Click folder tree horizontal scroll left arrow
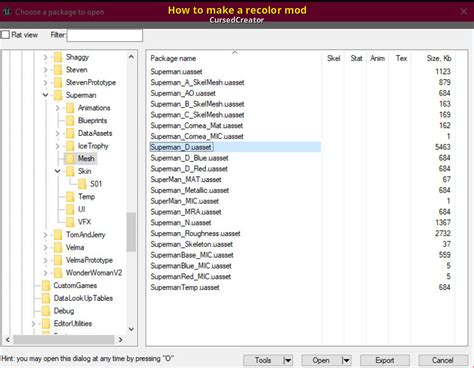 (8, 340)
